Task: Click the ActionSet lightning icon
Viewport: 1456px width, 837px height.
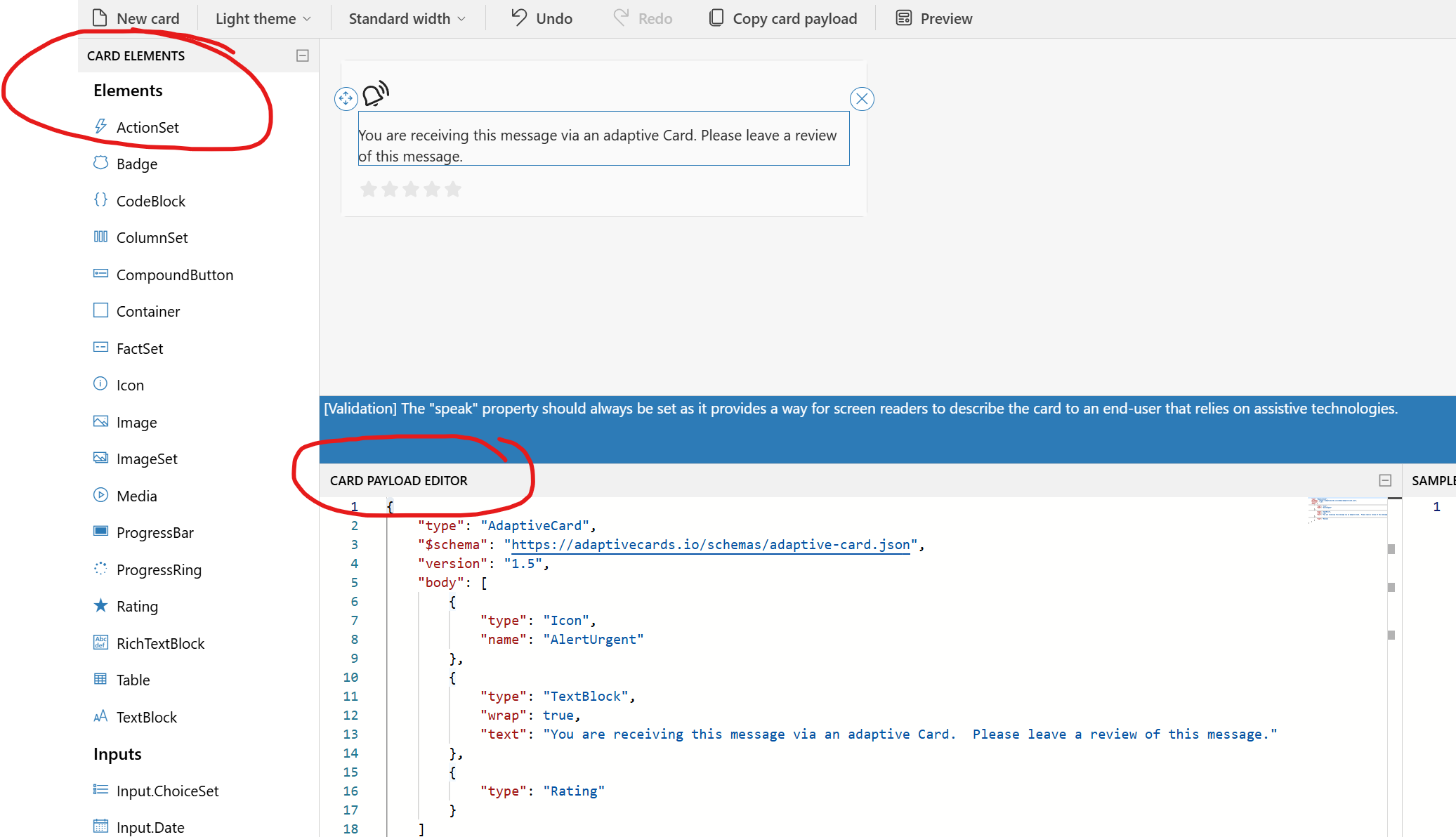Action: click(x=100, y=126)
